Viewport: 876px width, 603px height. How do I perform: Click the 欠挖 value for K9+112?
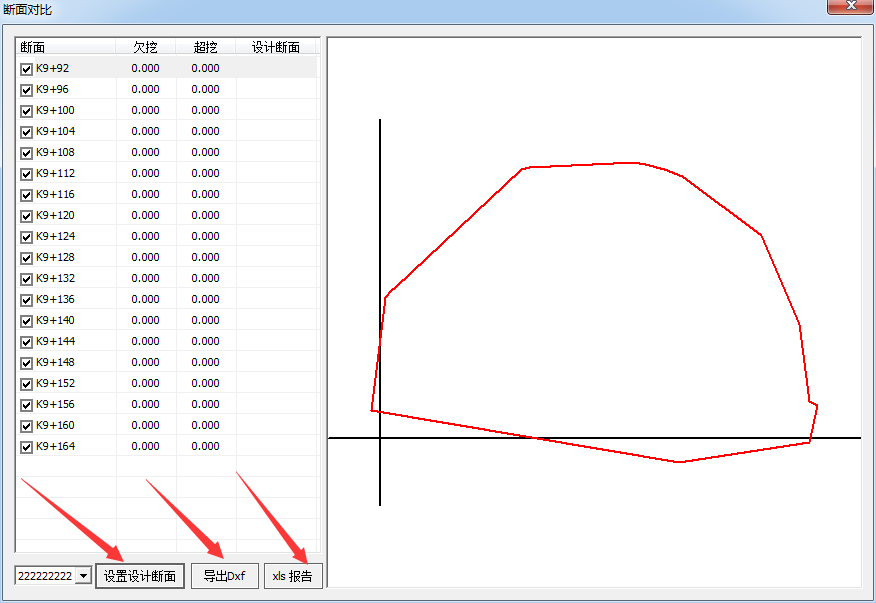click(145, 174)
